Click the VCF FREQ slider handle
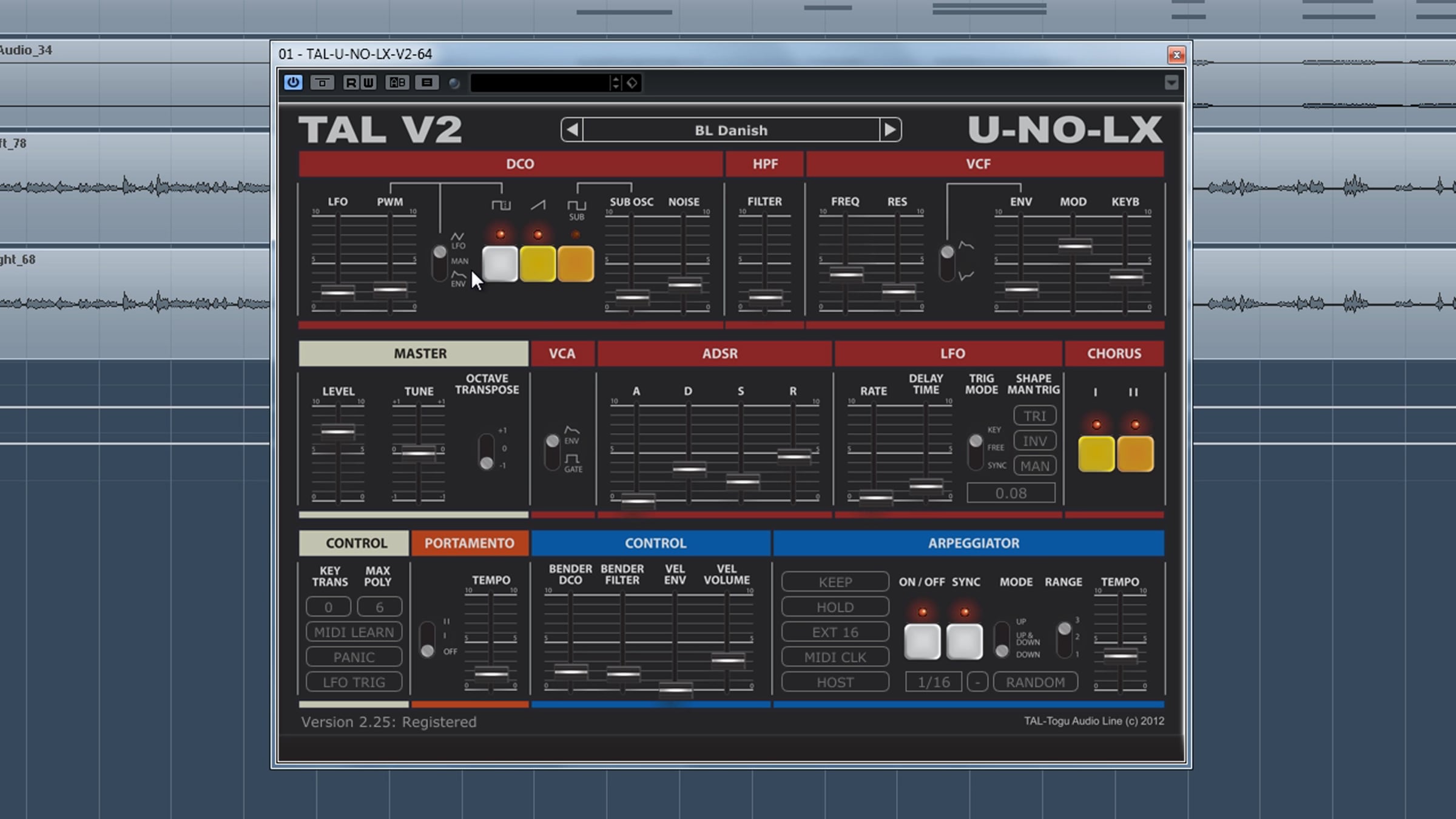 click(846, 274)
